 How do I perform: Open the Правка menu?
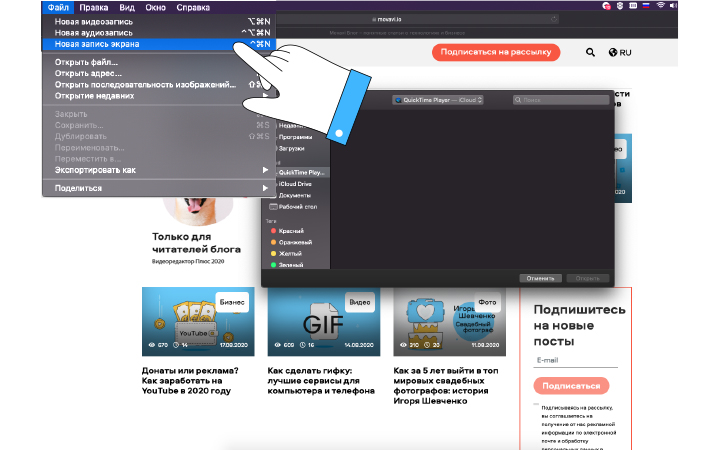tap(93, 7)
